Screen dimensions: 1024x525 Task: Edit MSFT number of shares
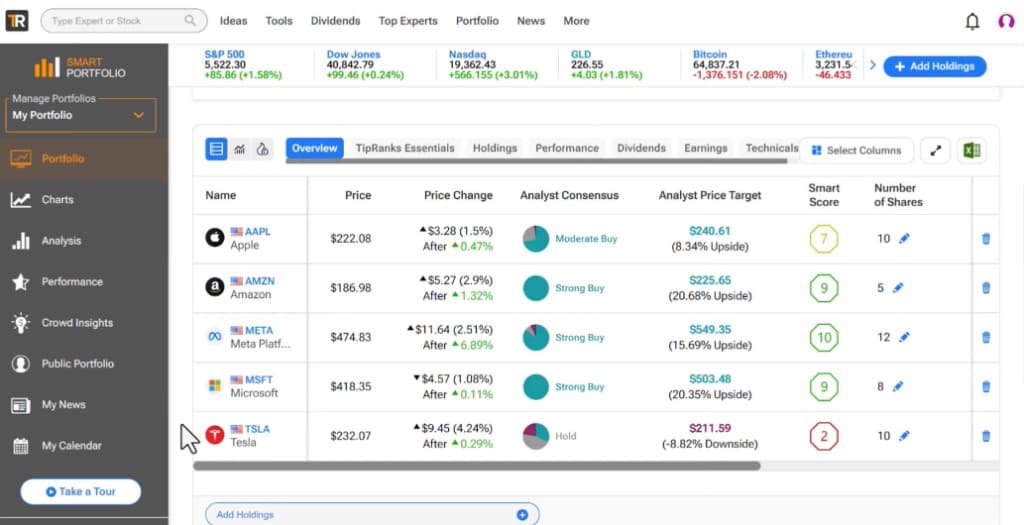point(898,387)
